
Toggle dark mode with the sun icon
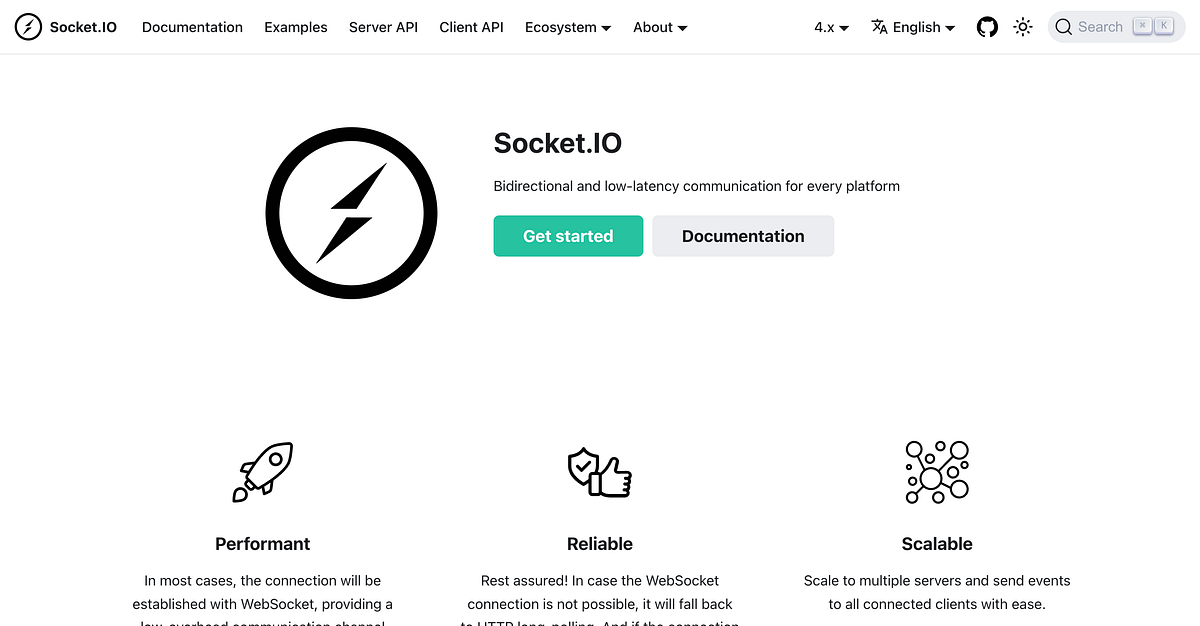point(1022,27)
